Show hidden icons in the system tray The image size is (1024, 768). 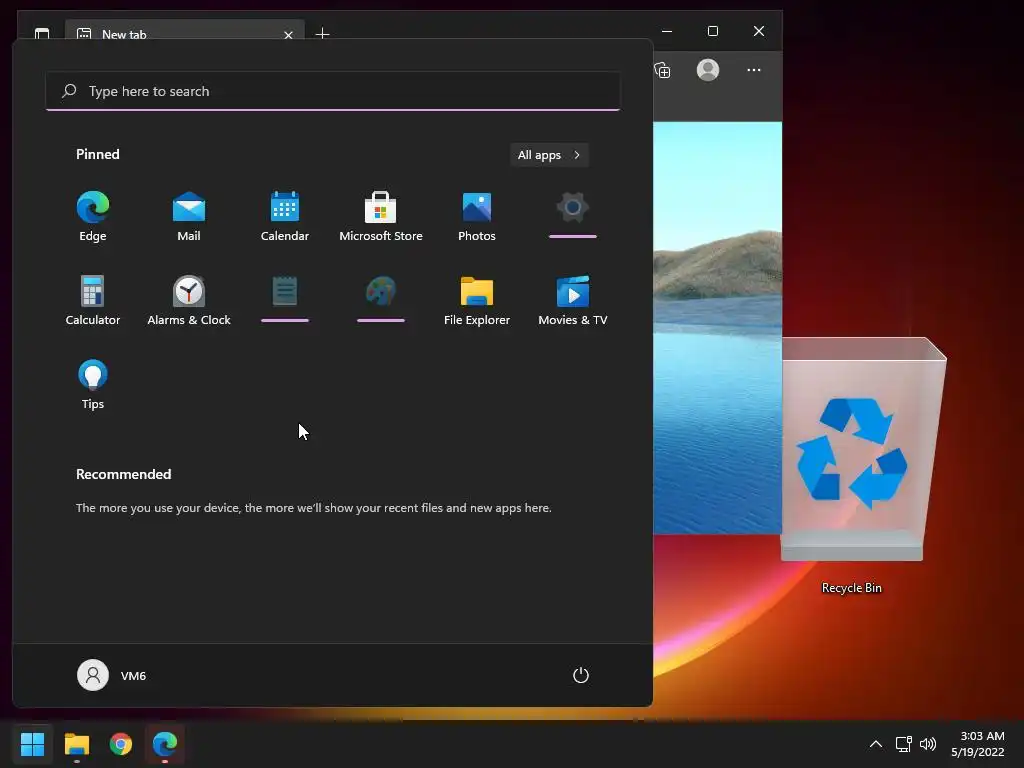coord(876,744)
